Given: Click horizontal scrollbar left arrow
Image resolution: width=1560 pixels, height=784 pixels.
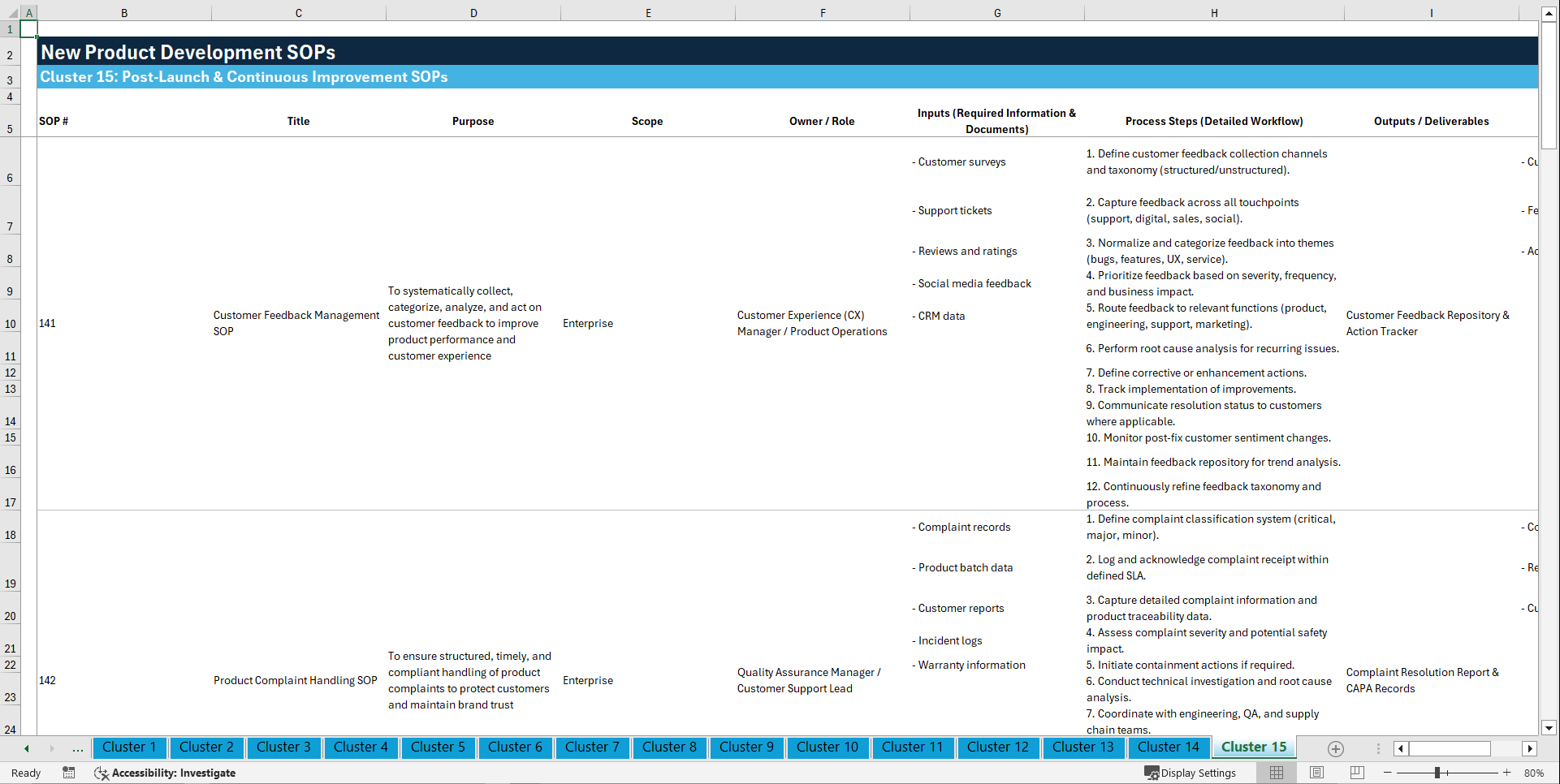Looking at the screenshot, I should point(1401,748).
